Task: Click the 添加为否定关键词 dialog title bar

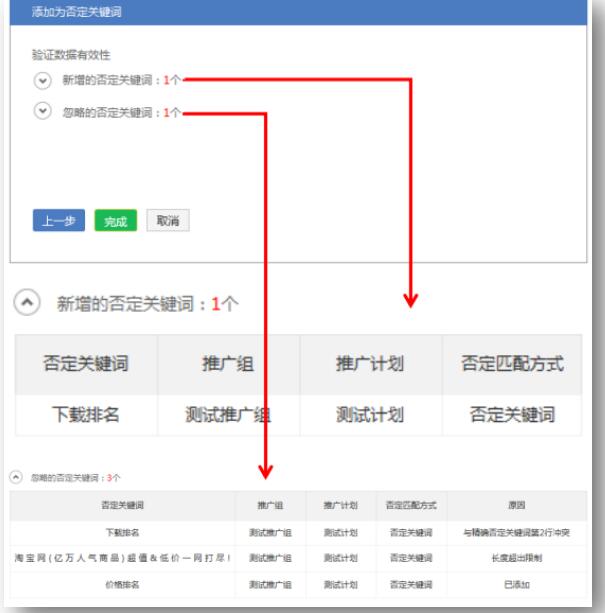Action: (300, 12)
